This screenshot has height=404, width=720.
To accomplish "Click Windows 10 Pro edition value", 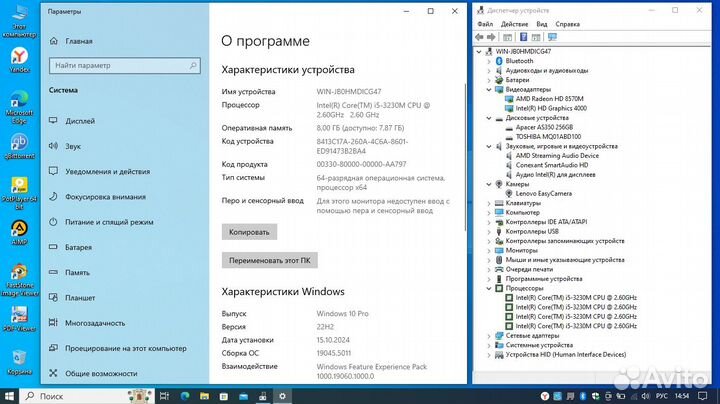I will click(x=342, y=314).
